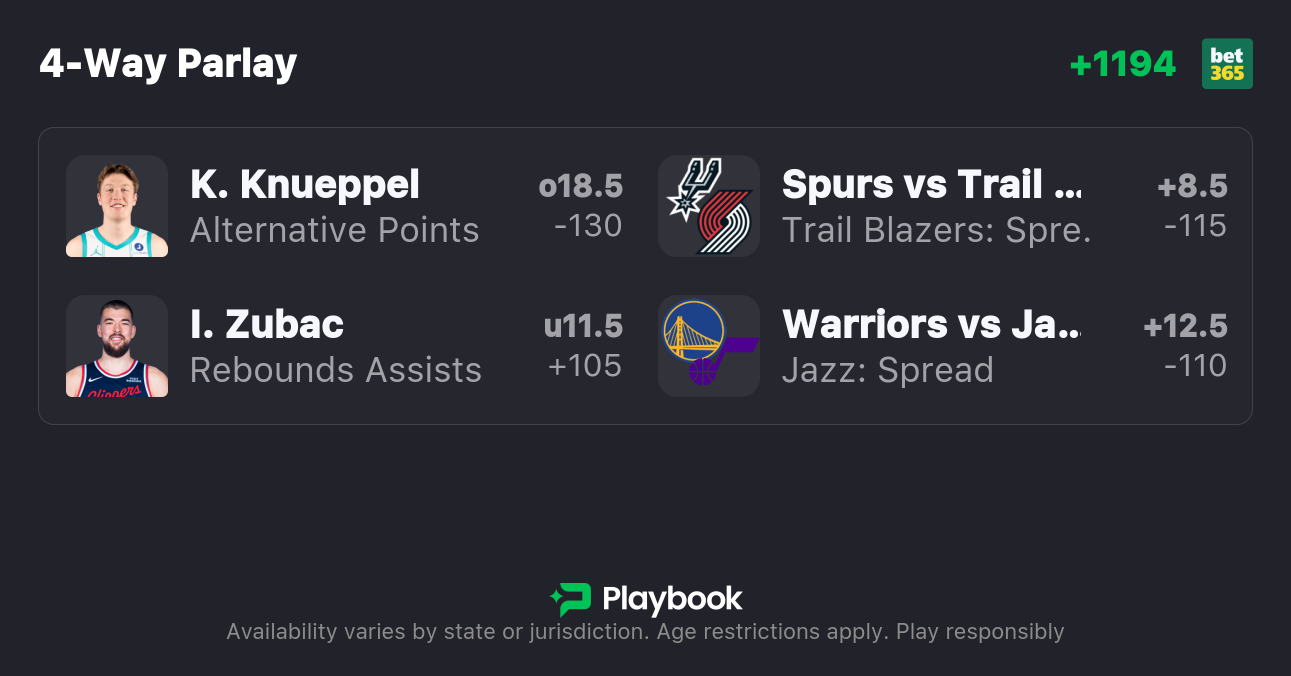1291x676 pixels.
Task: Click the Warriors vs Jazz team logo
Action: pos(709,346)
